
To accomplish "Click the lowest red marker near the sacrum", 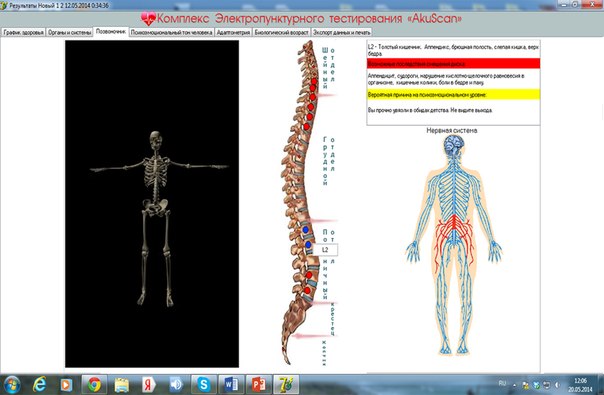I will click(x=307, y=290).
